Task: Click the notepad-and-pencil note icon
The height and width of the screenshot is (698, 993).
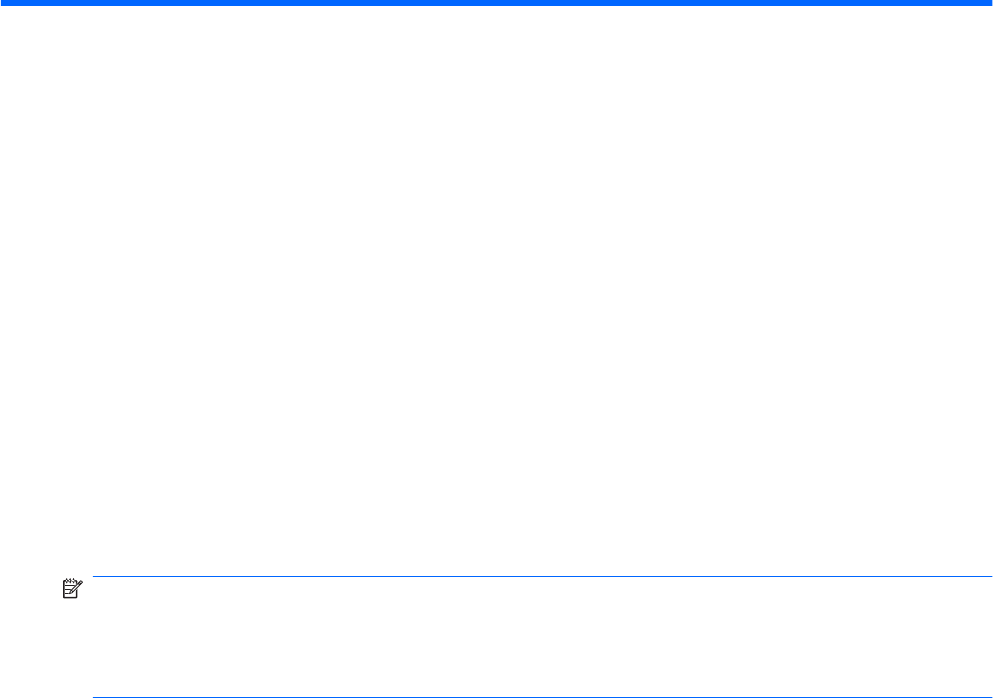Action: (x=72, y=588)
